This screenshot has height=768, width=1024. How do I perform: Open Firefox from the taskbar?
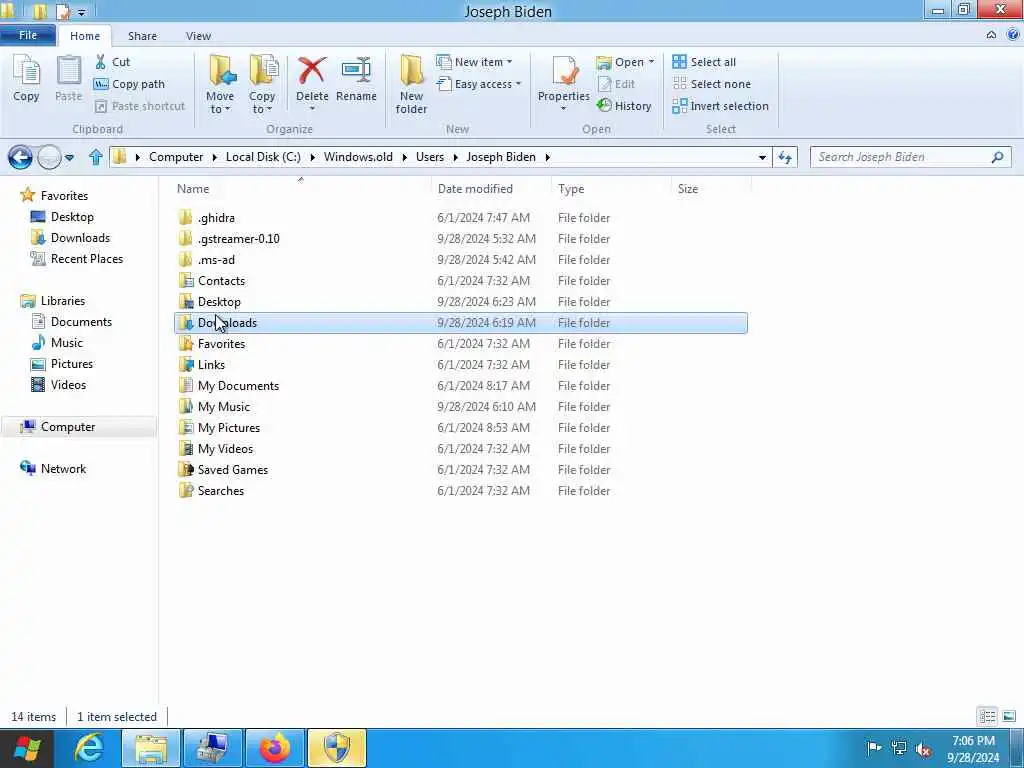click(x=275, y=748)
